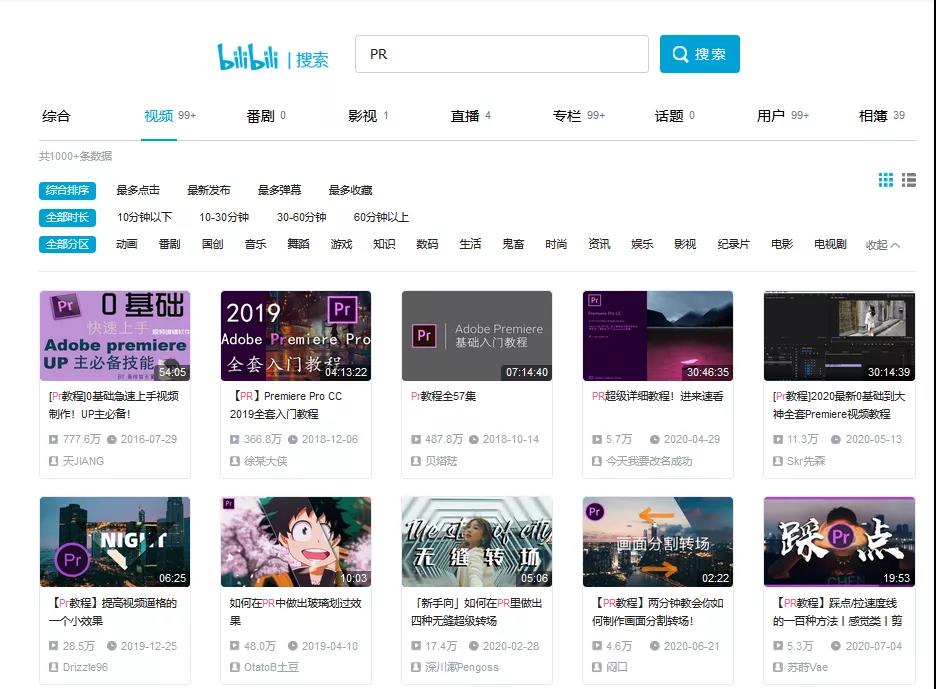
Task: Open the 全部分区 category selector
Action: click(66, 243)
